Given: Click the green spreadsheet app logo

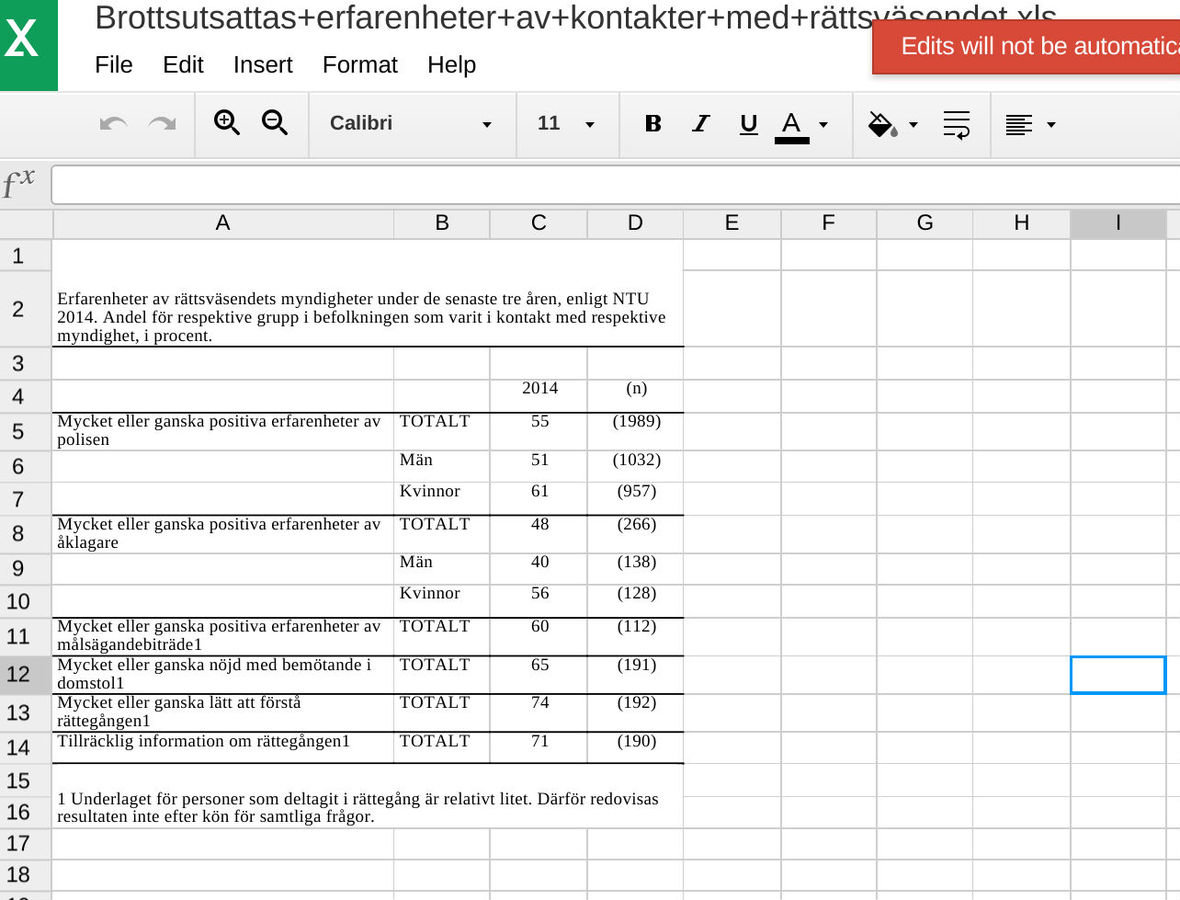Looking at the screenshot, I should [x=29, y=45].
